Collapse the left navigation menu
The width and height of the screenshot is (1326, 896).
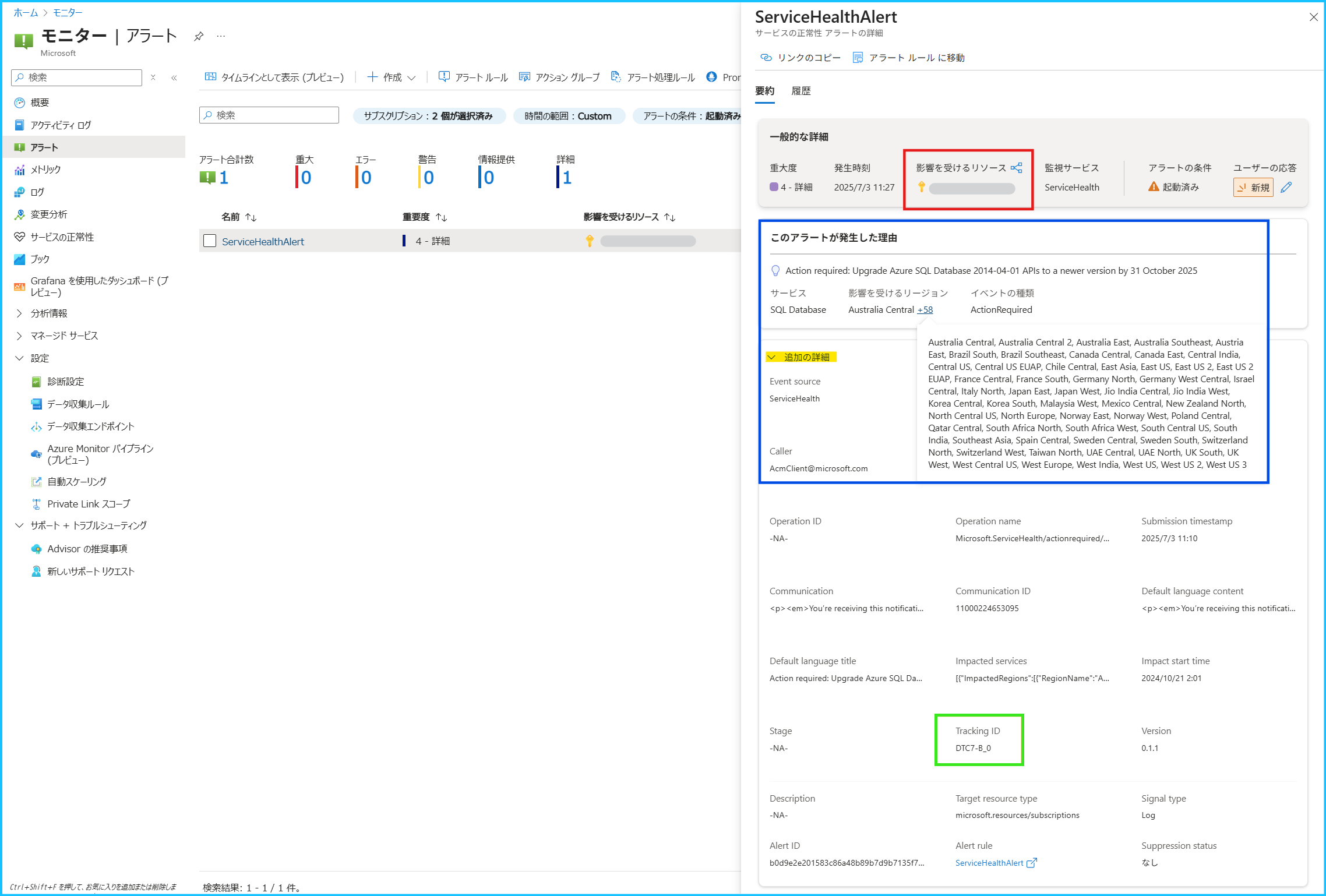tap(174, 77)
